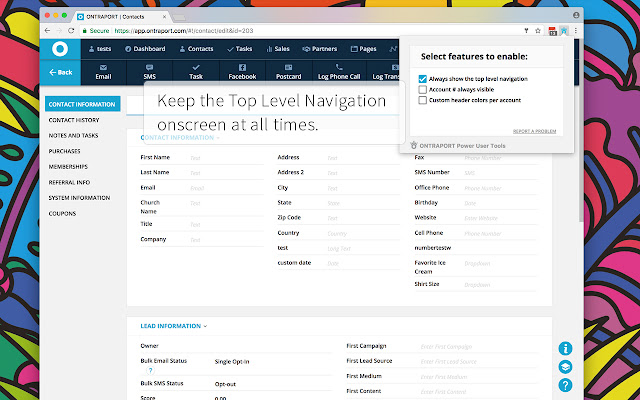The width and height of the screenshot is (640, 400).
Task: Click the Email input field
Action: 227,188
